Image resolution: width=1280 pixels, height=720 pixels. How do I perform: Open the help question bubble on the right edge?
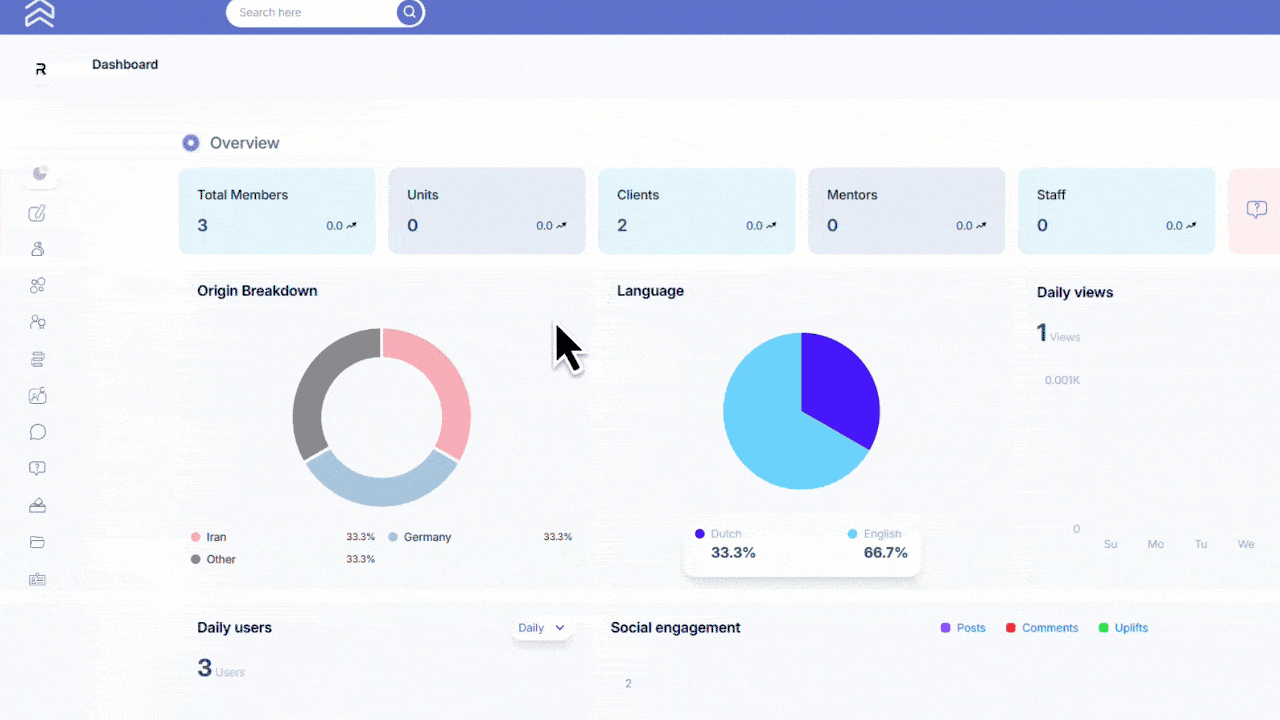(x=1256, y=210)
